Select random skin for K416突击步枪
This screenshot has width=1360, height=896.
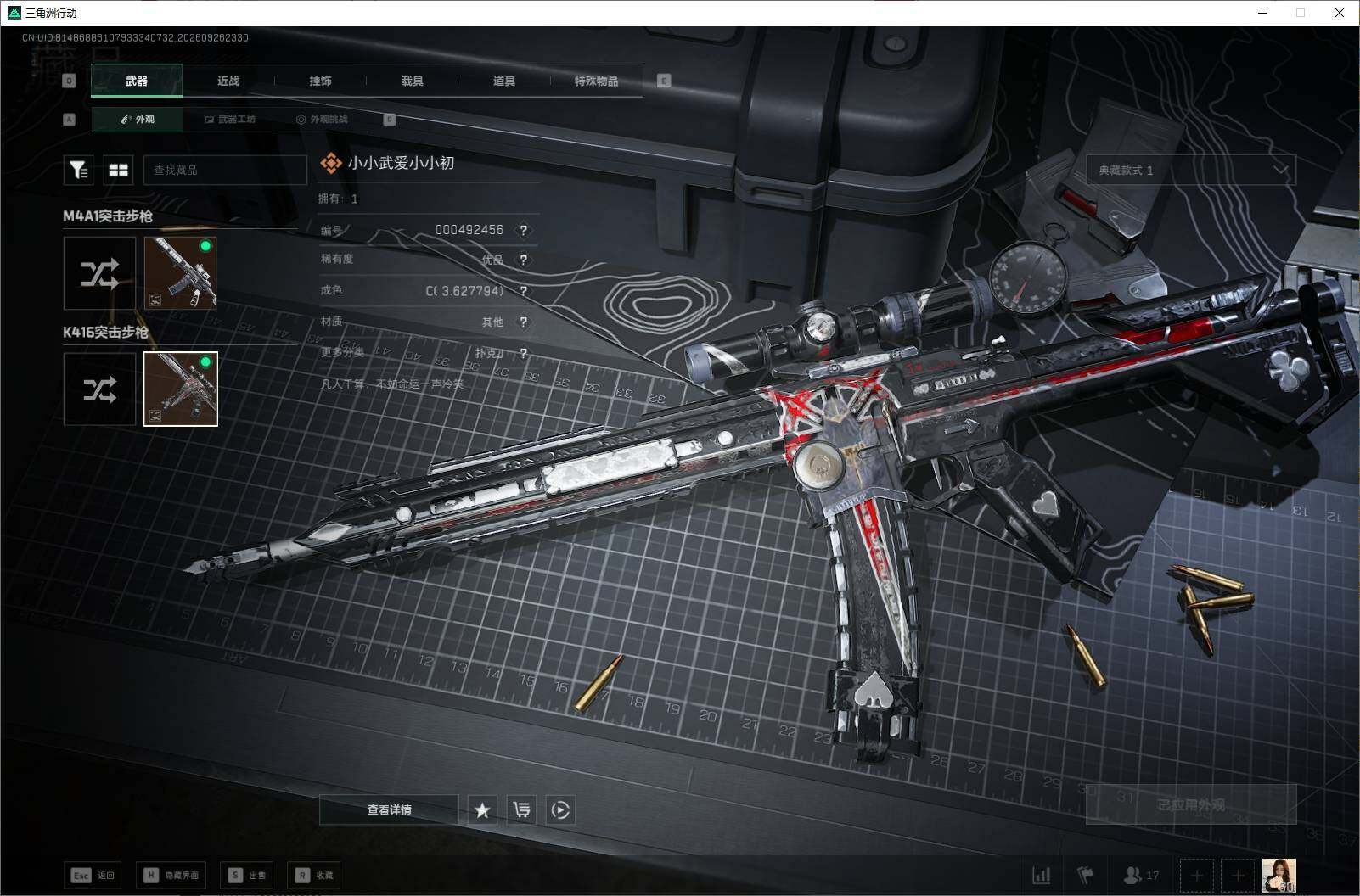click(x=99, y=389)
